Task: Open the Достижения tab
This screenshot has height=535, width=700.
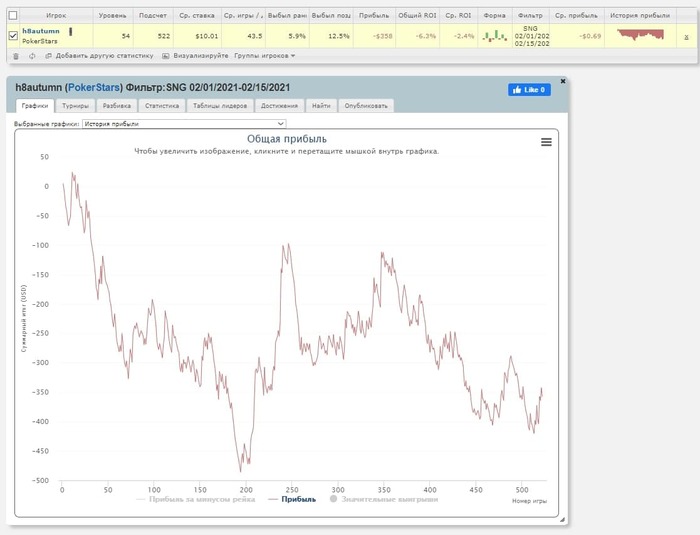Action: click(x=279, y=106)
